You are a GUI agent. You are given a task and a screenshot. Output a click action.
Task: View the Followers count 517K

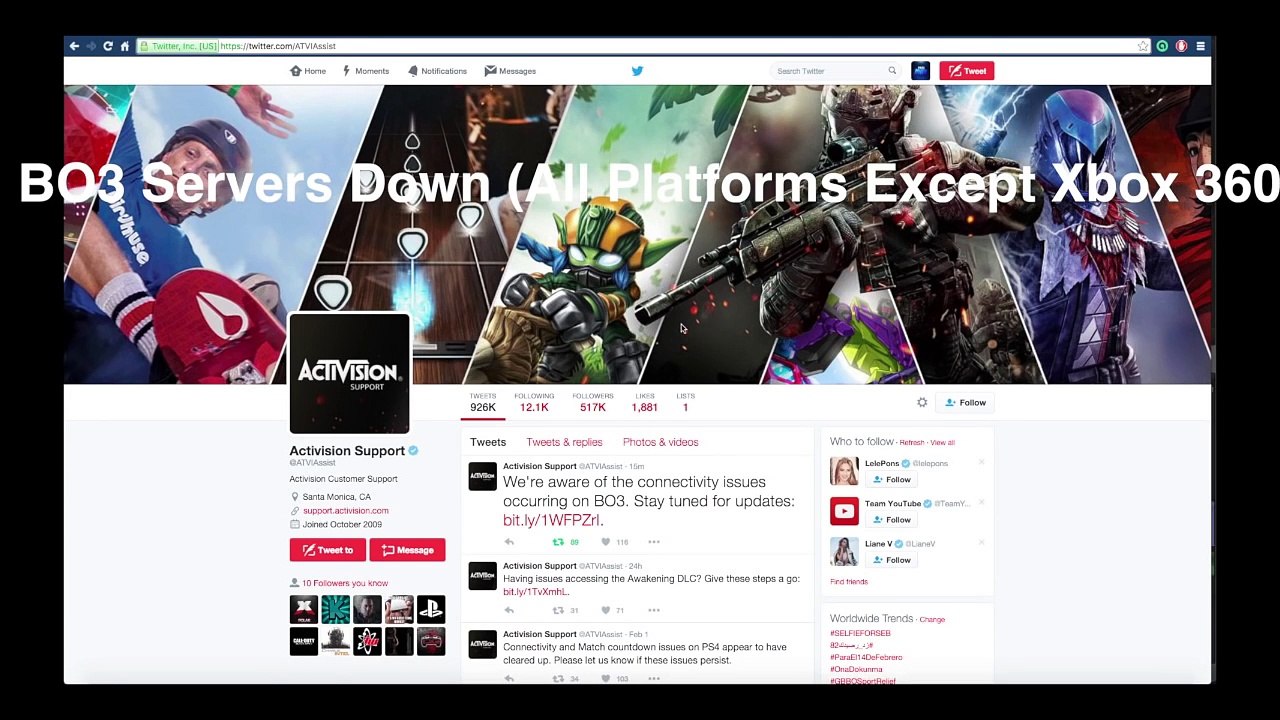[x=593, y=403]
